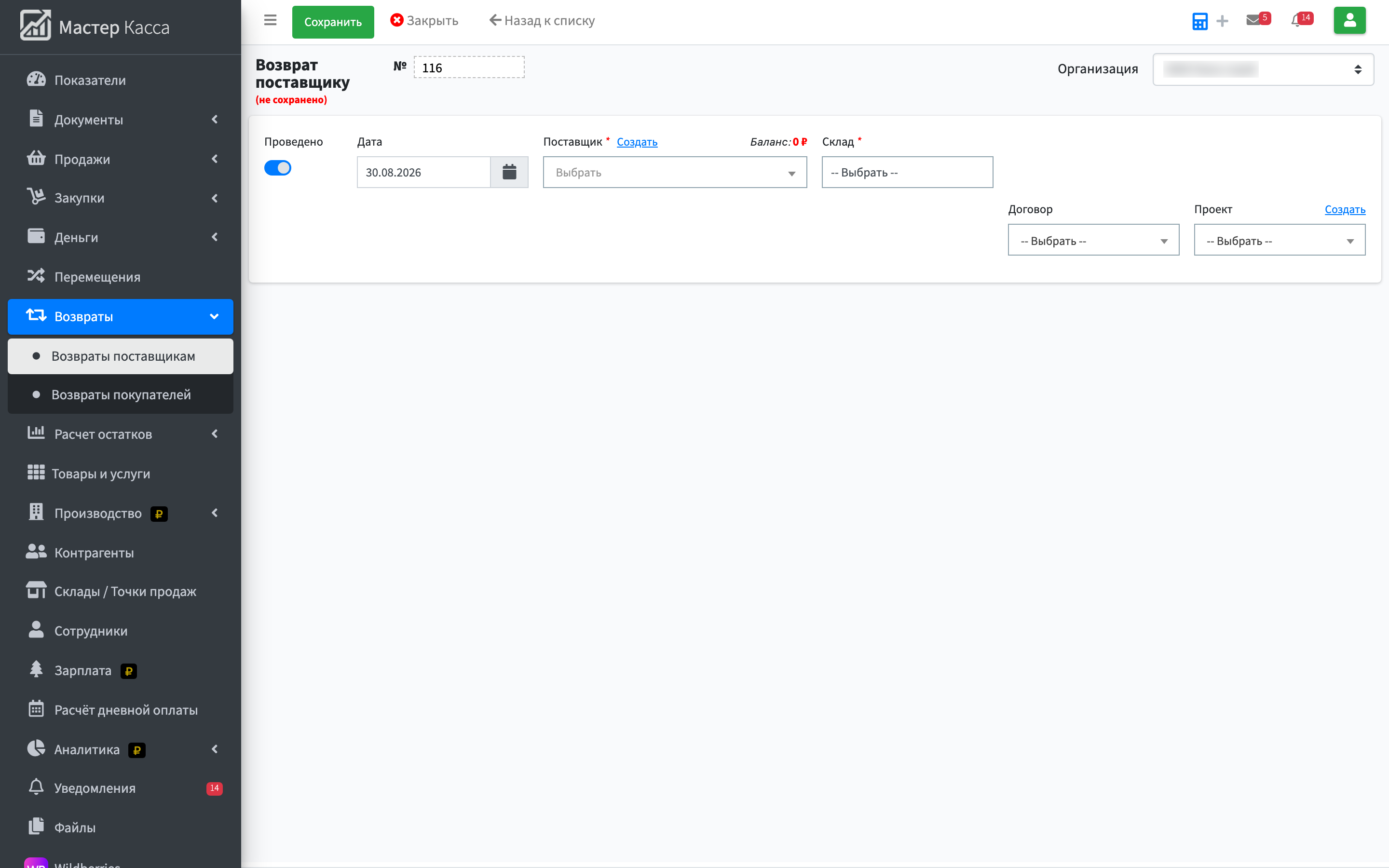Open the green user profile button
The image size is (1389, 868).
tap(1349, 21)
